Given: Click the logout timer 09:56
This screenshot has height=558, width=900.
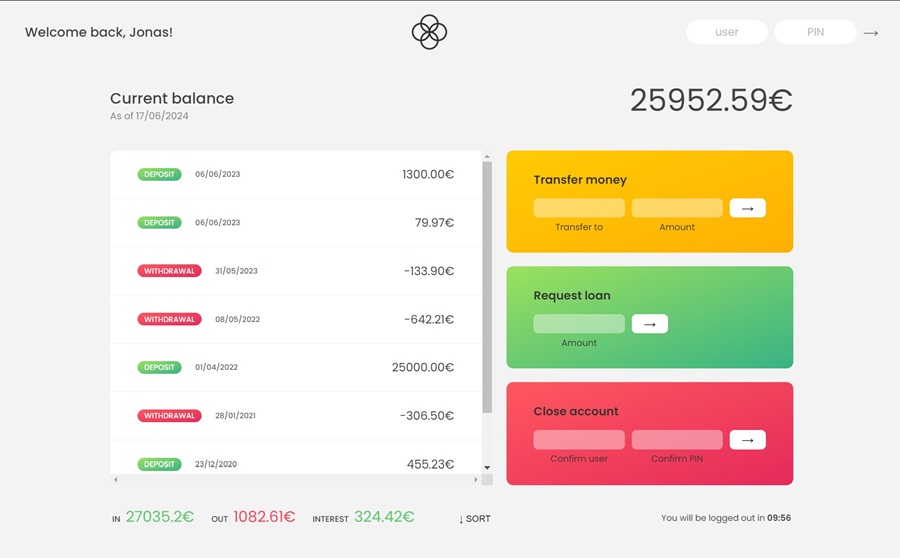Looking at the screenshot, I should pos(779,518).
